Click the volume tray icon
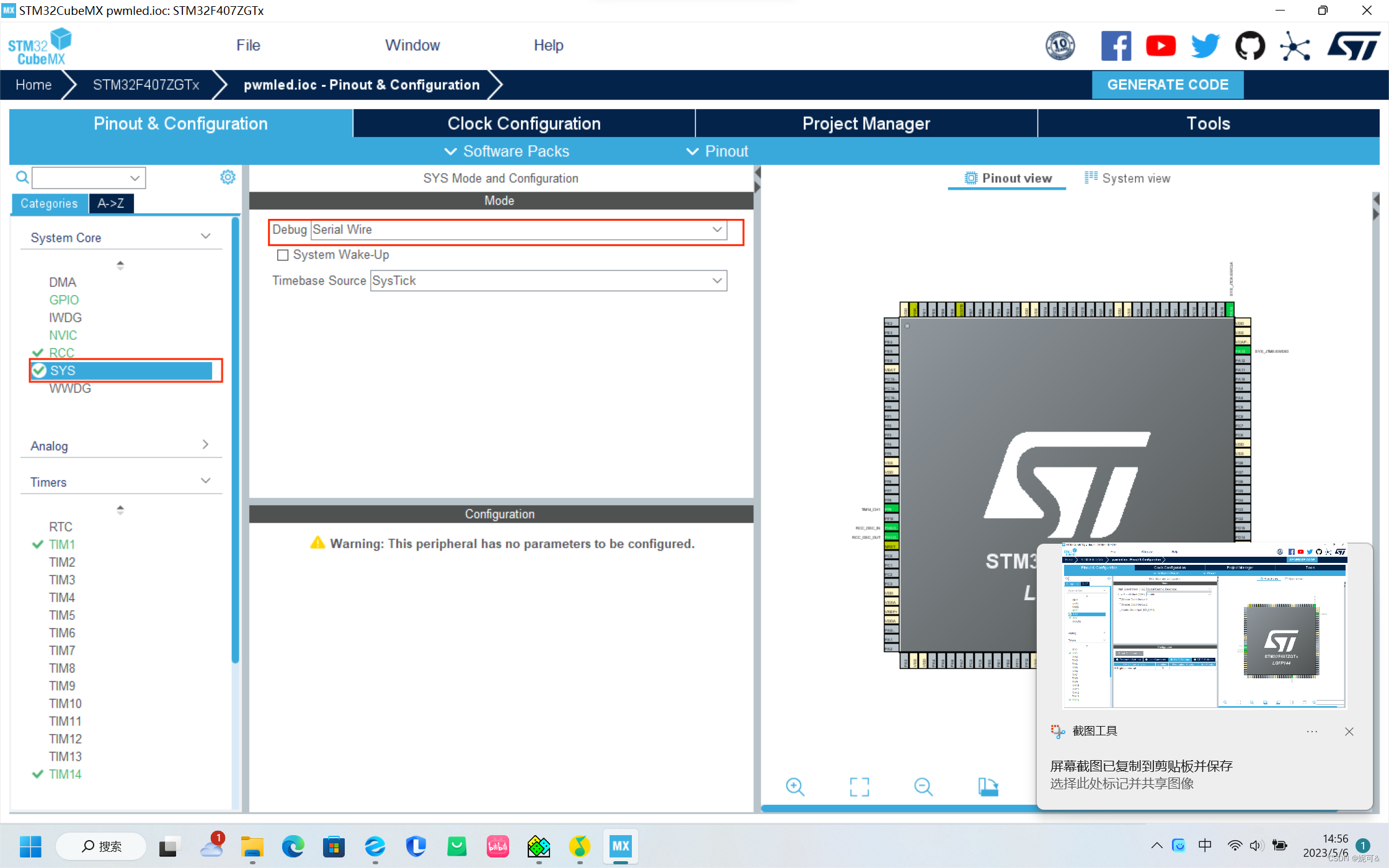Viewport: 1389px width, 868px height. coord(1257,846)
